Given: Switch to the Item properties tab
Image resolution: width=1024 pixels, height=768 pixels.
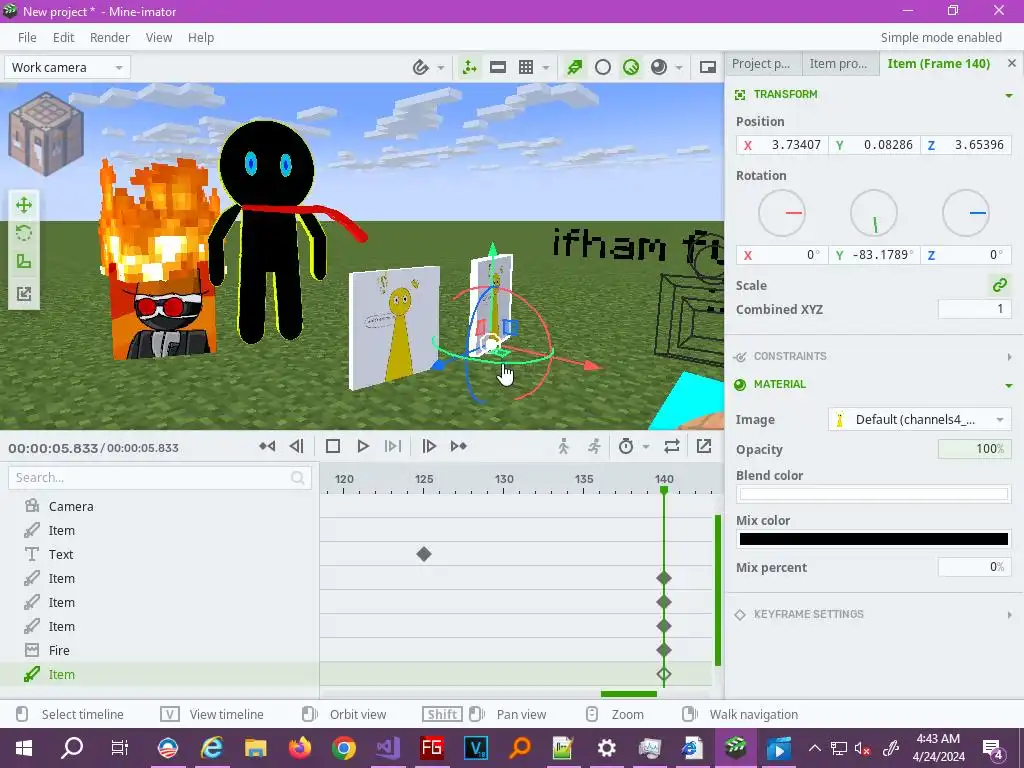Looking at the screenshot, I should (x=839, y=63).
